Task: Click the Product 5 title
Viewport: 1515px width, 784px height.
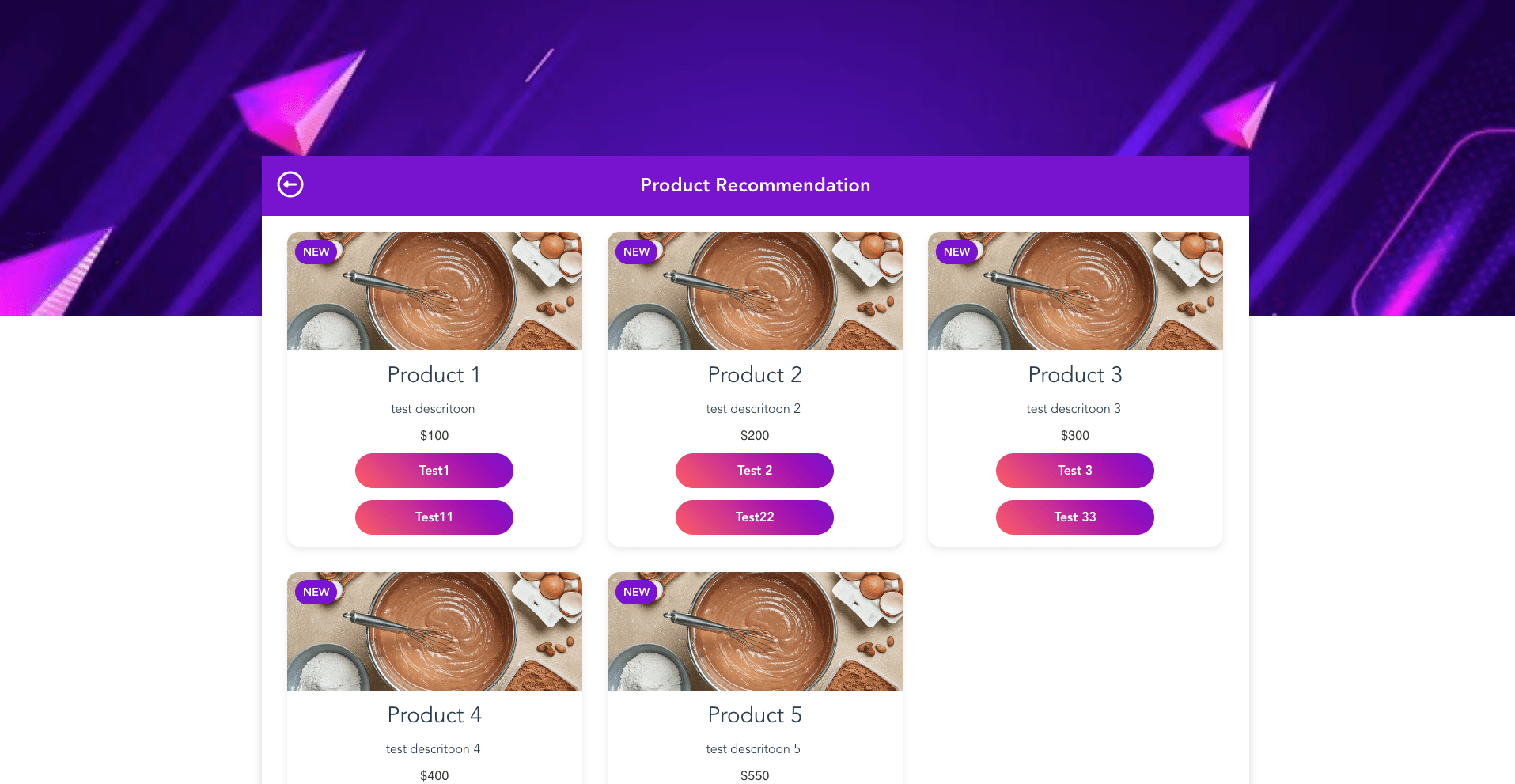Action: [x=755, y=715]
